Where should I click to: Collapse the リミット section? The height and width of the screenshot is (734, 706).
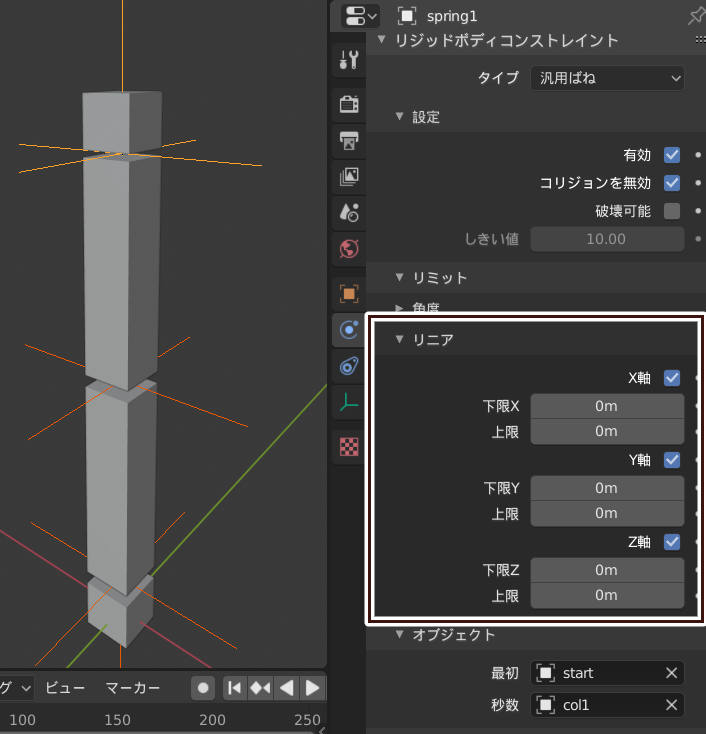(399, 277)
